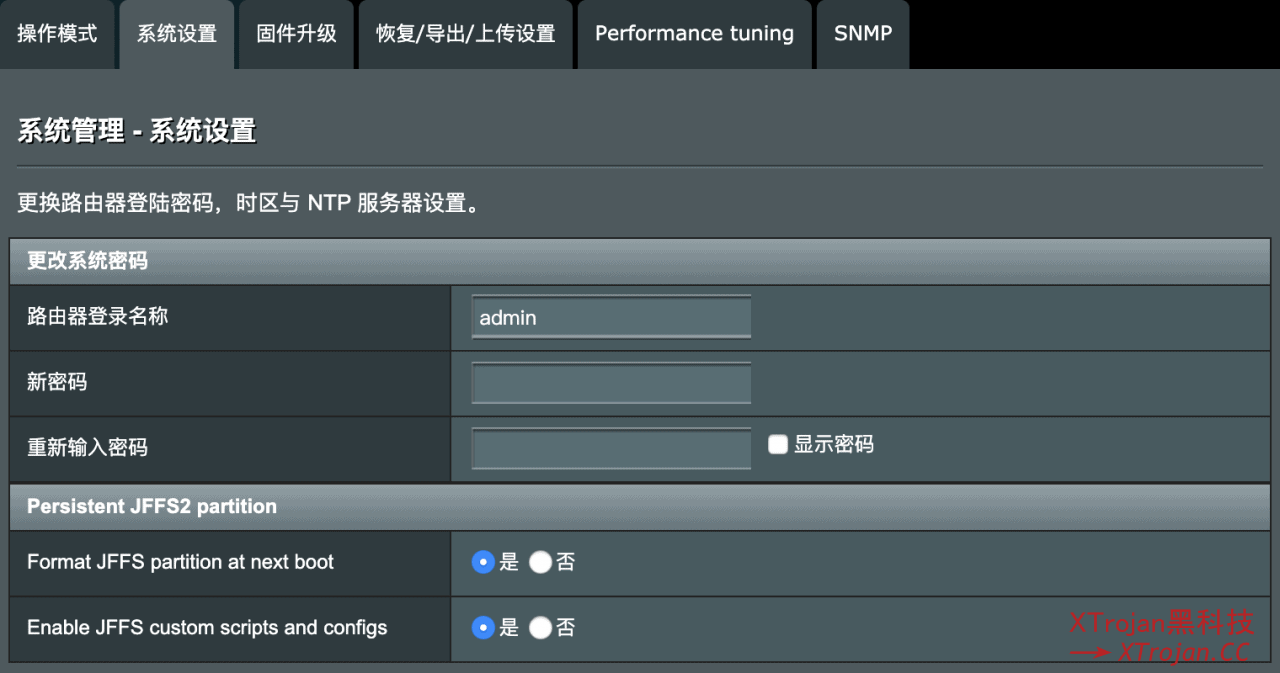Click the 系统管理 - 系统设置 page title
The width and height of the screenshot is (1280, 673).
click(x=137, y=131)
